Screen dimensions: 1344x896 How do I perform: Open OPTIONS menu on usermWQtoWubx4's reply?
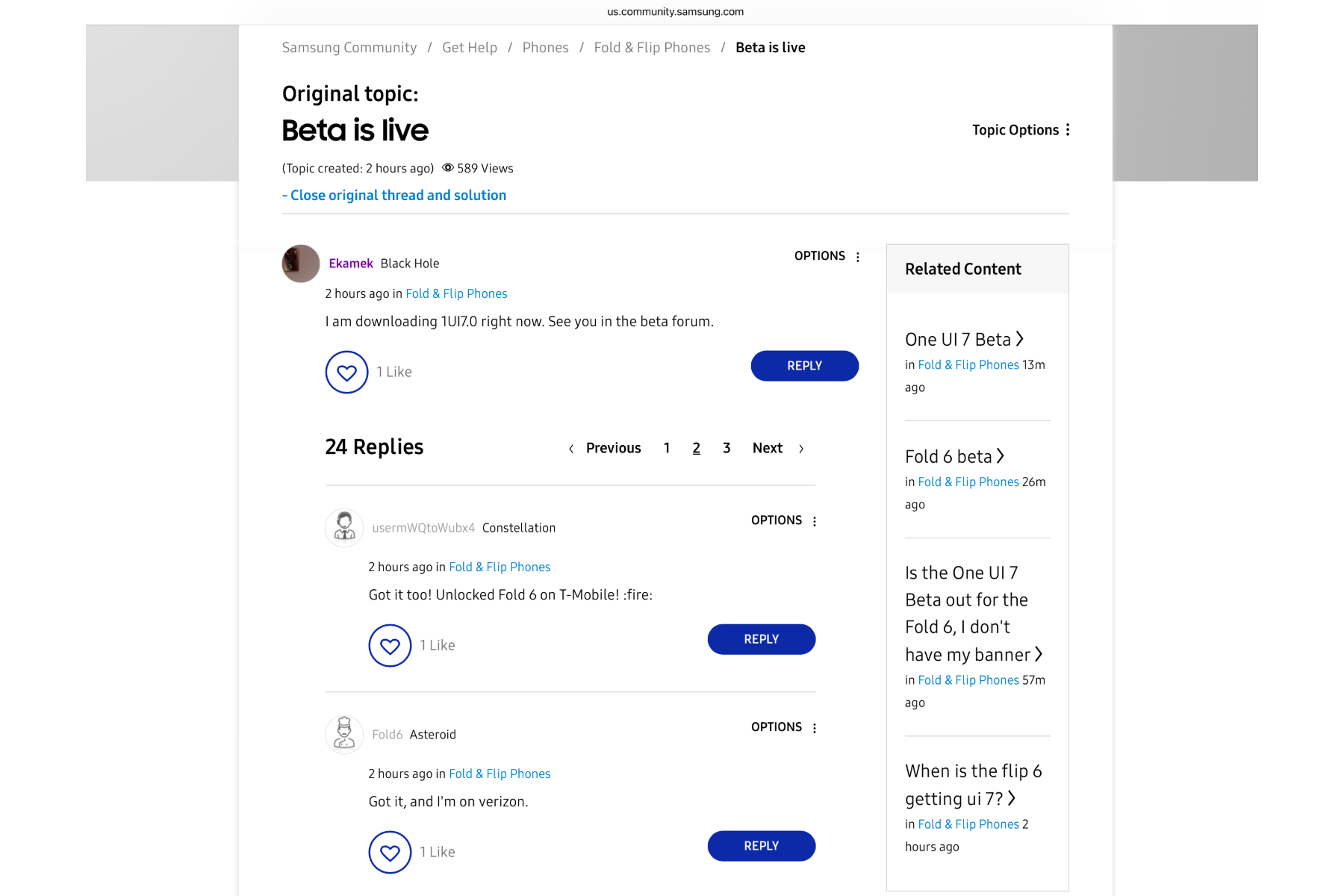[x=784, y=520]
